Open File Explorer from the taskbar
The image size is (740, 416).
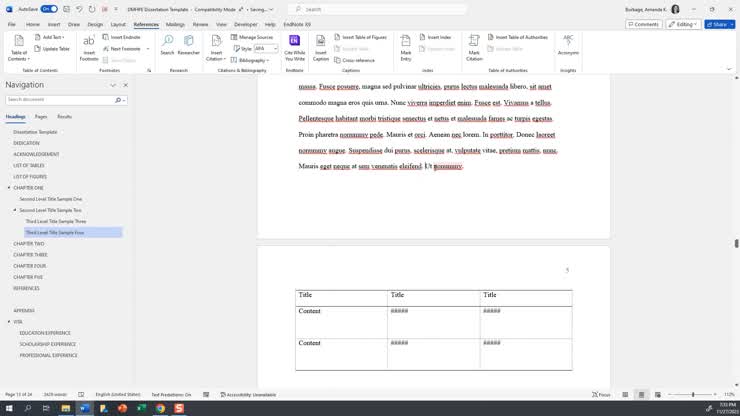point(66,408)
